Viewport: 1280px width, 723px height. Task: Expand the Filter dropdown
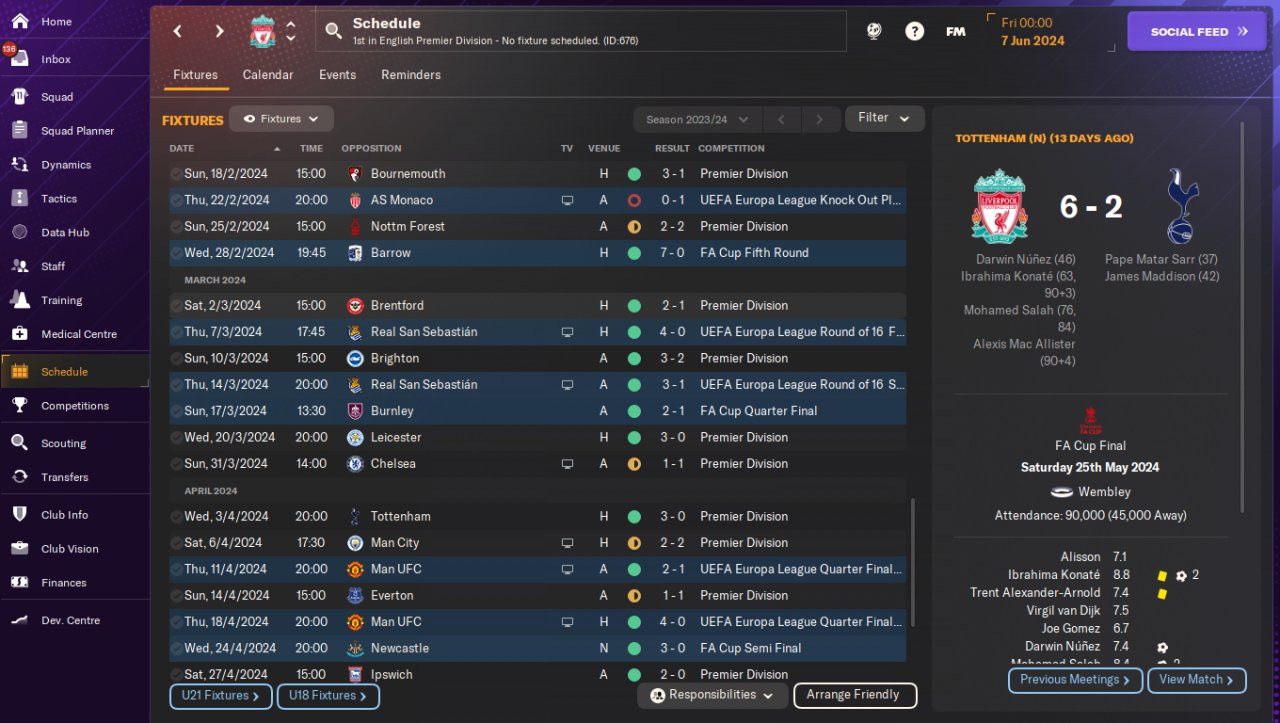tap(884, 118)
